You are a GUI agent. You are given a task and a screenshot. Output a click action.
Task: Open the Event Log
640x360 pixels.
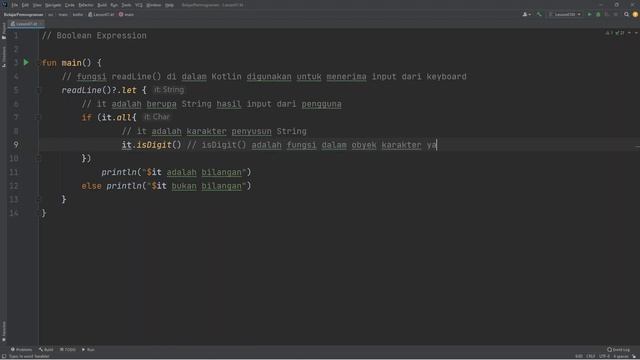(618, 349)
